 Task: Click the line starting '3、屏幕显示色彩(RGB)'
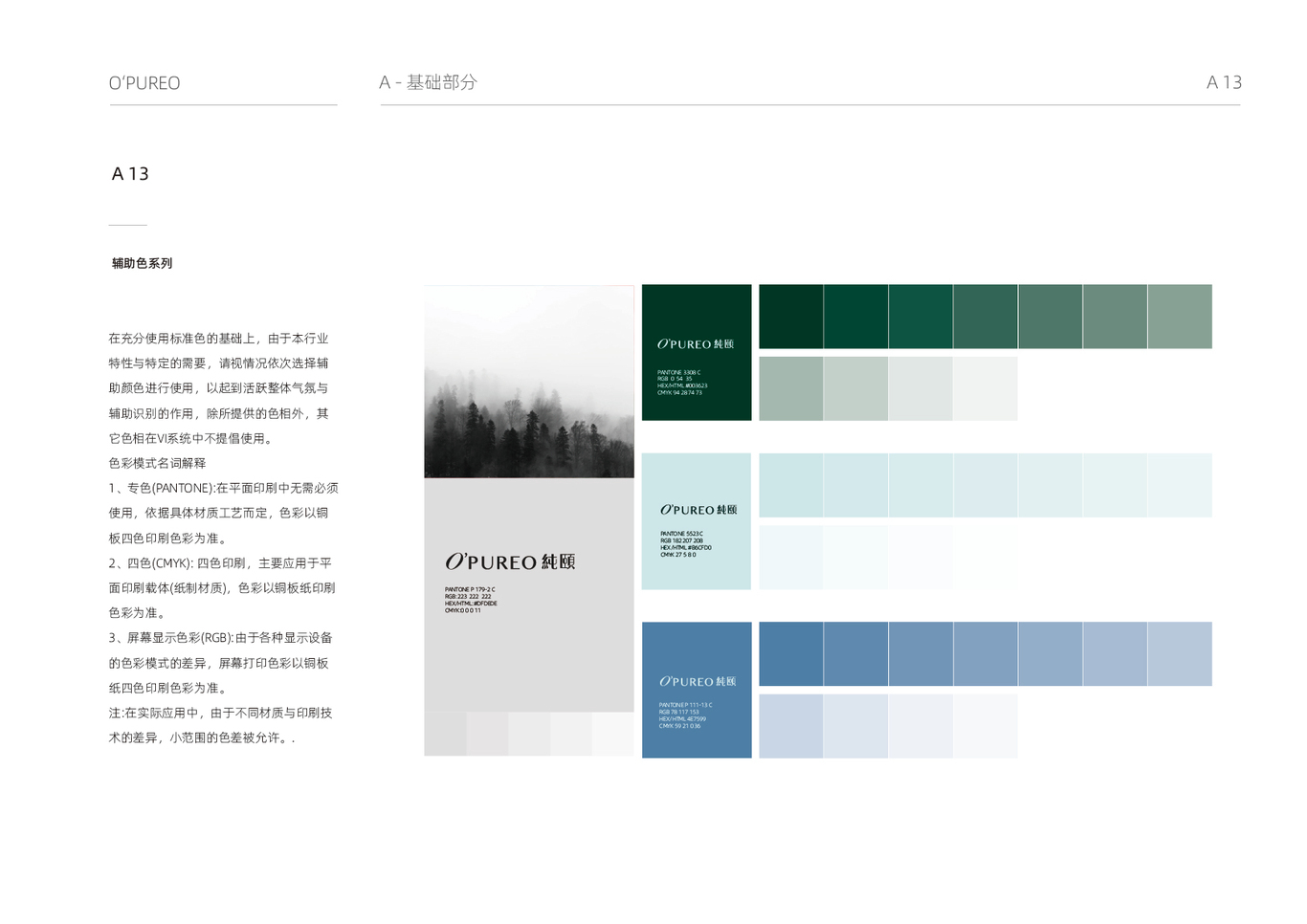coord(220,638)
